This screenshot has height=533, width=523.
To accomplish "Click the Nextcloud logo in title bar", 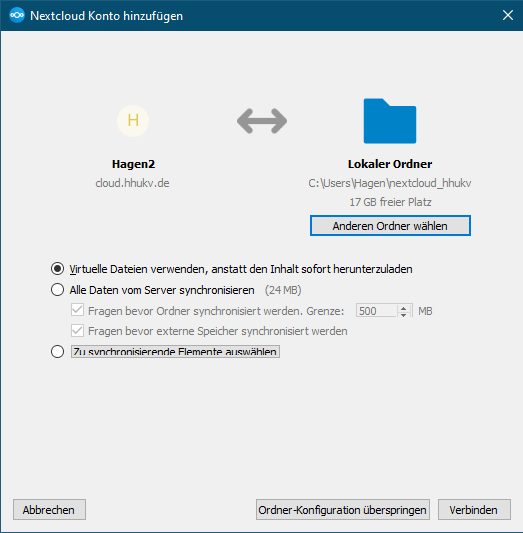I will click(17, 15).
